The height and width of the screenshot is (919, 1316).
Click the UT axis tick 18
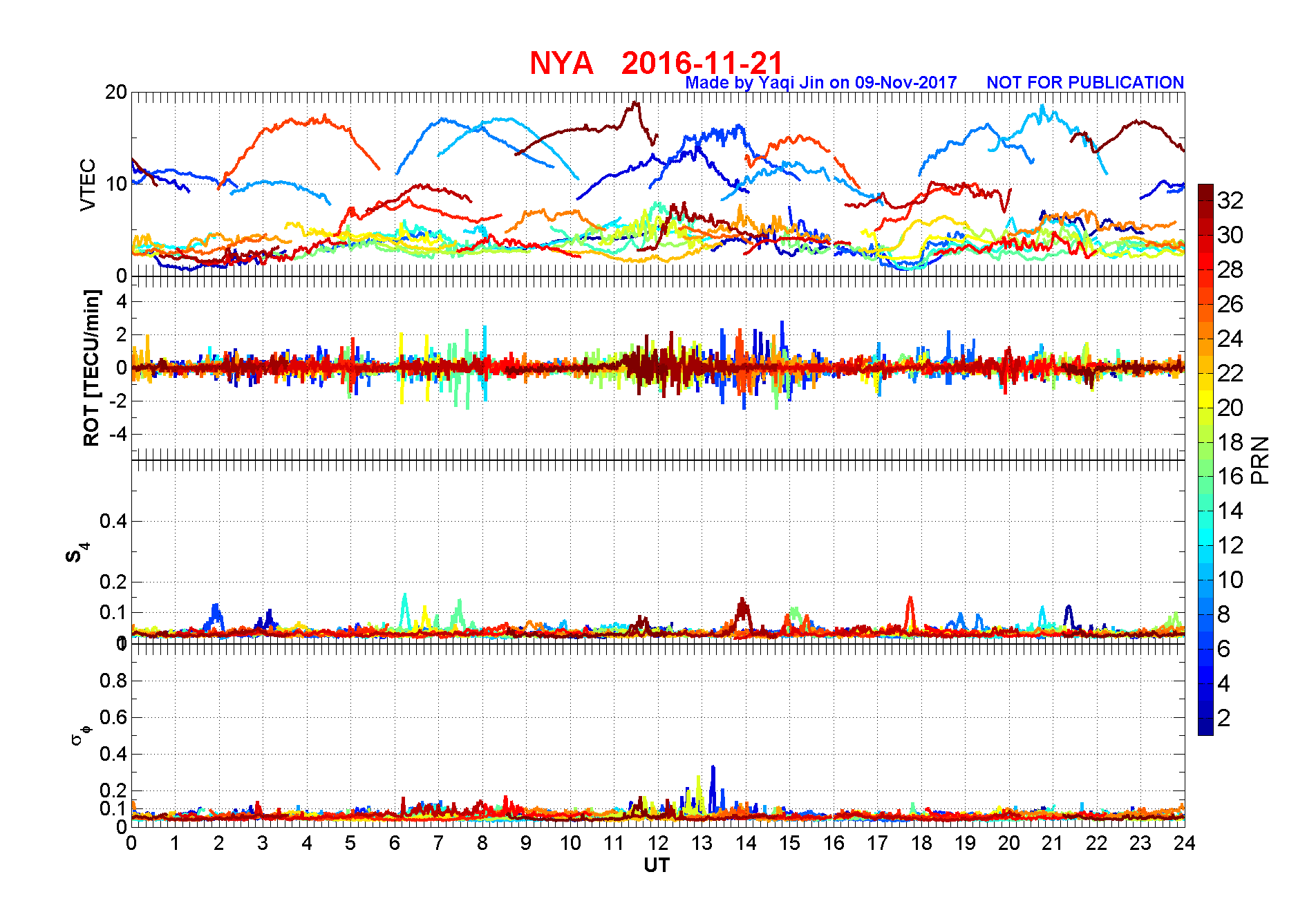point(921,843)
